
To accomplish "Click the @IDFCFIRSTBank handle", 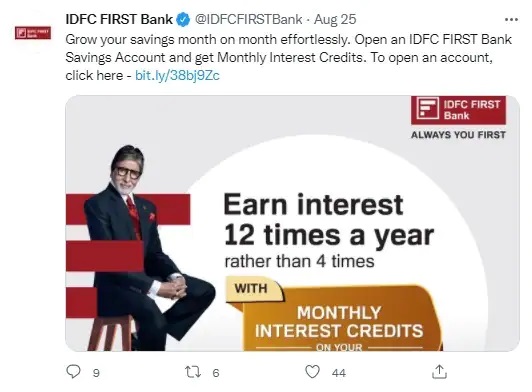I will [248, 19].
